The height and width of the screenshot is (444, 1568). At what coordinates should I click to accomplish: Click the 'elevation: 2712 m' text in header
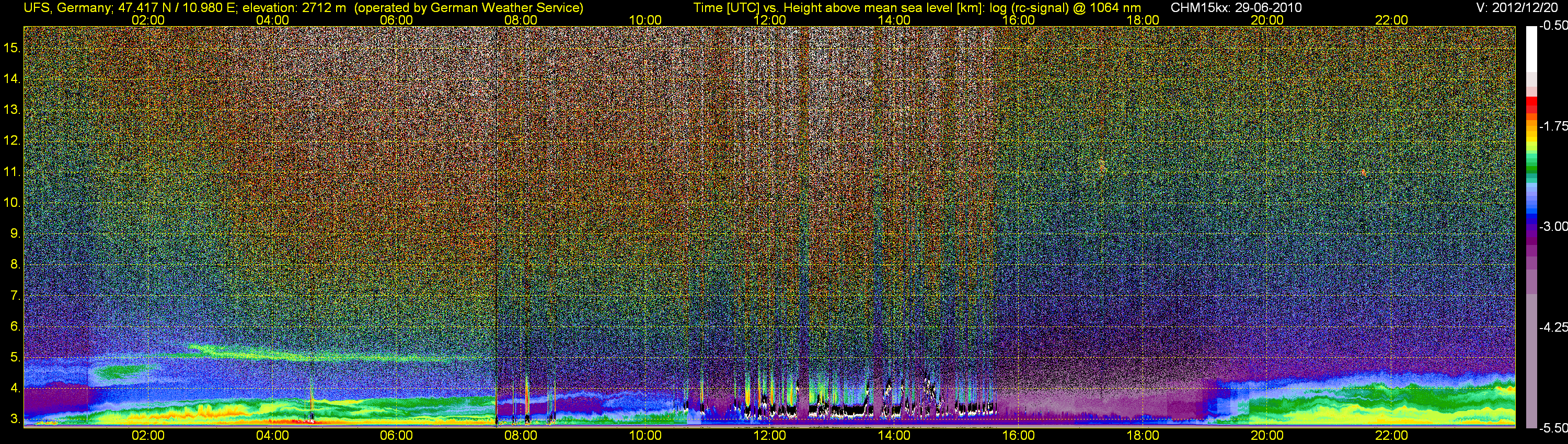[x=294, y=8]
